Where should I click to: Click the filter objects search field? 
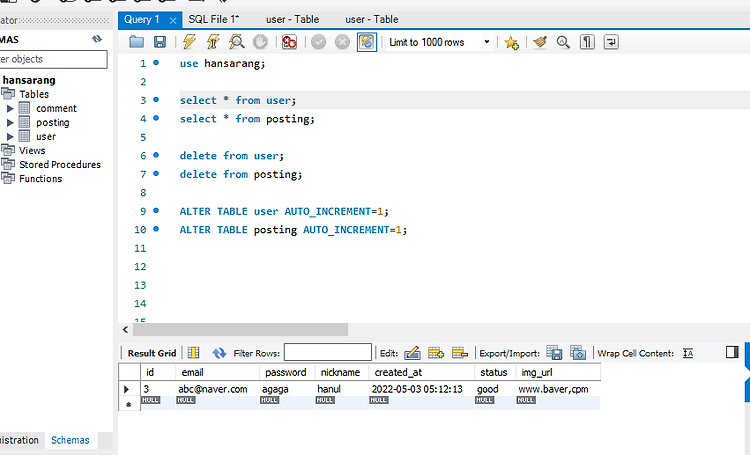(53, 59)
